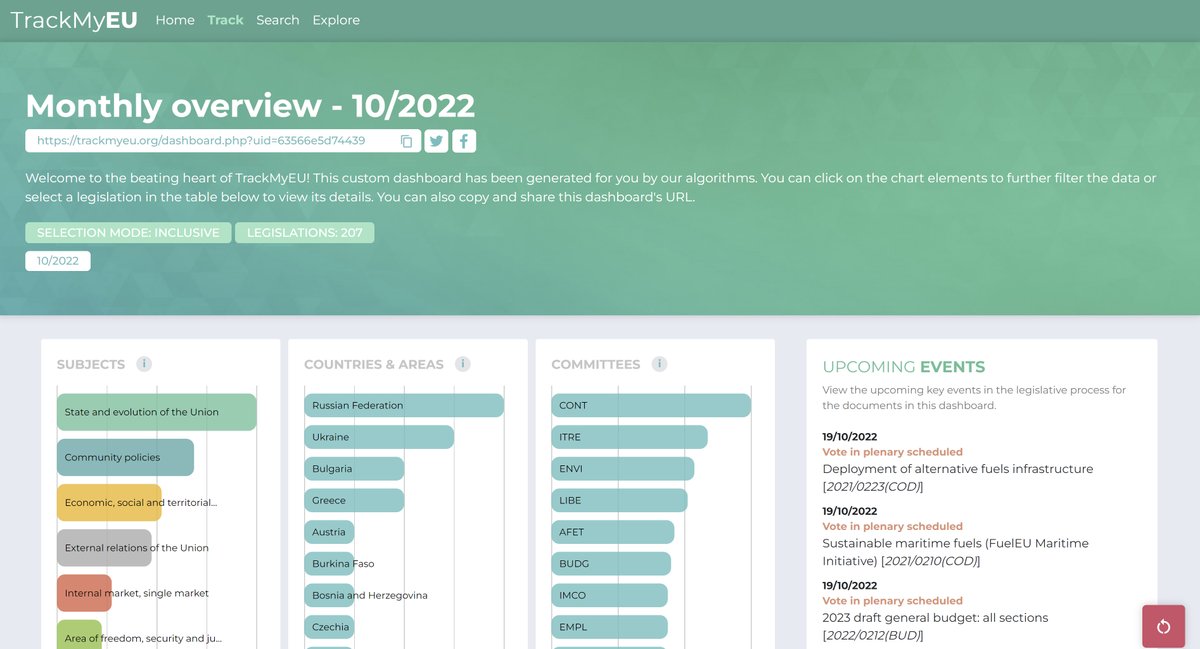Copy the dashboard URL with the copy icon
This screenshot has height=649, width=1200.
(406, 141)
